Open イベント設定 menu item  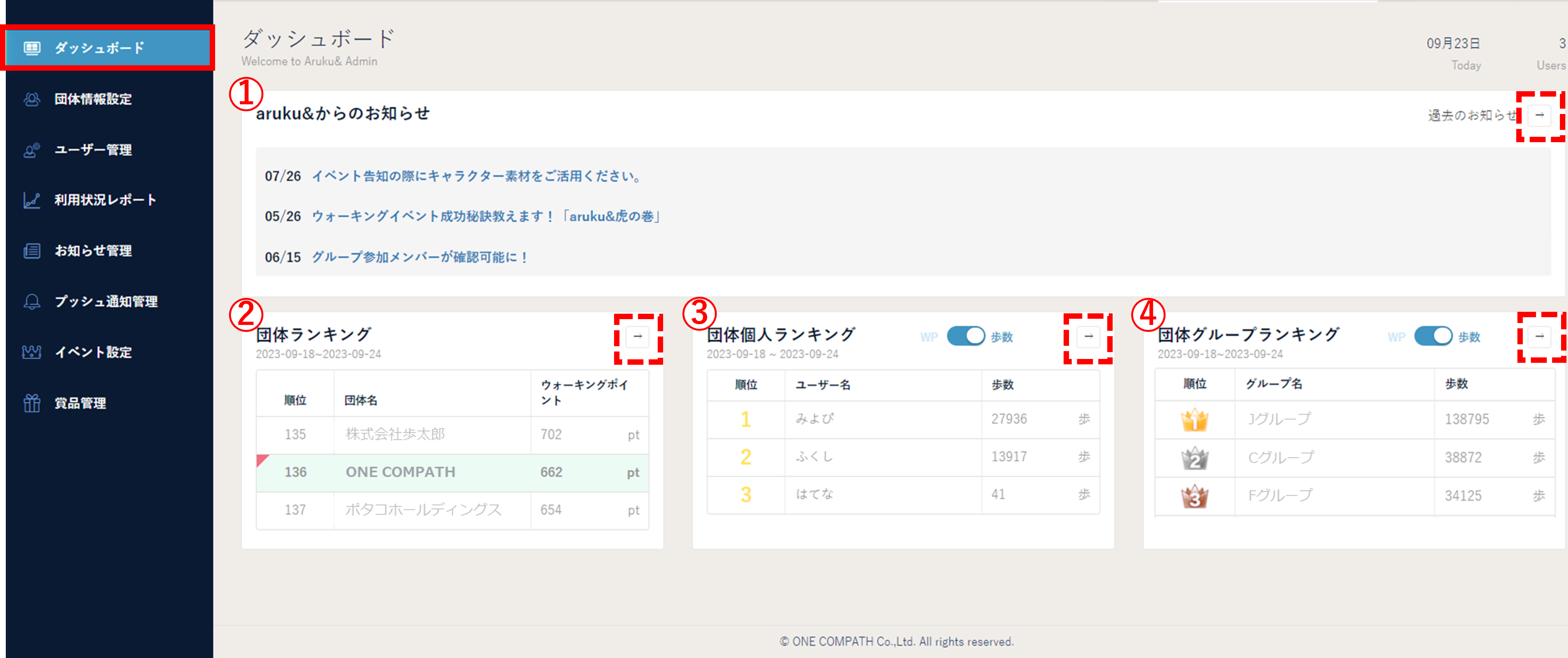pos(93,352)
